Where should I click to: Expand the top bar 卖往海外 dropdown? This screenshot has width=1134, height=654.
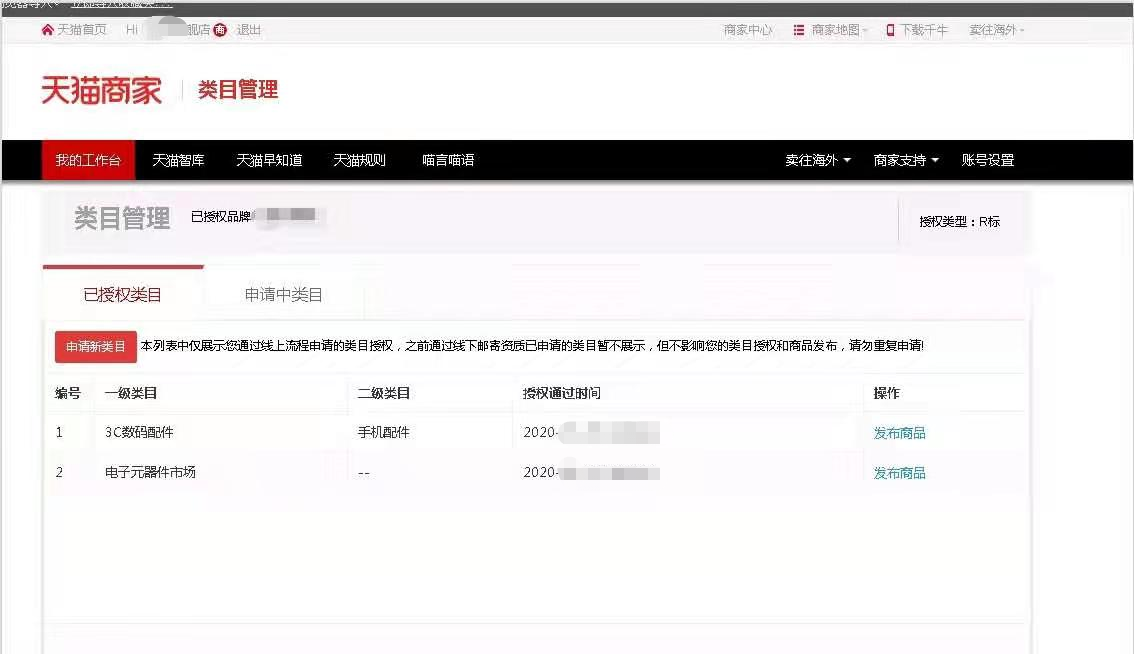click(997, 30)
